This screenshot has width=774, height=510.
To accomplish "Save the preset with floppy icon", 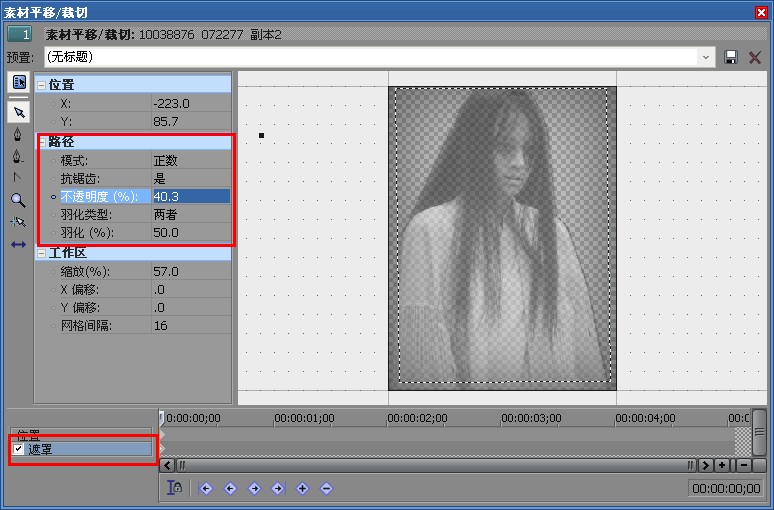I will point(731,57).
